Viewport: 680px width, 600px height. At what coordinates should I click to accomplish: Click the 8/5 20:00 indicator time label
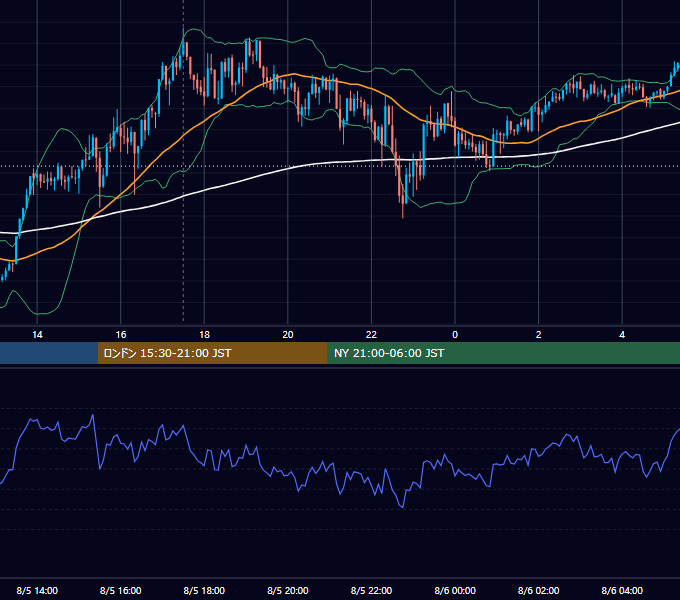pos(288,590)
